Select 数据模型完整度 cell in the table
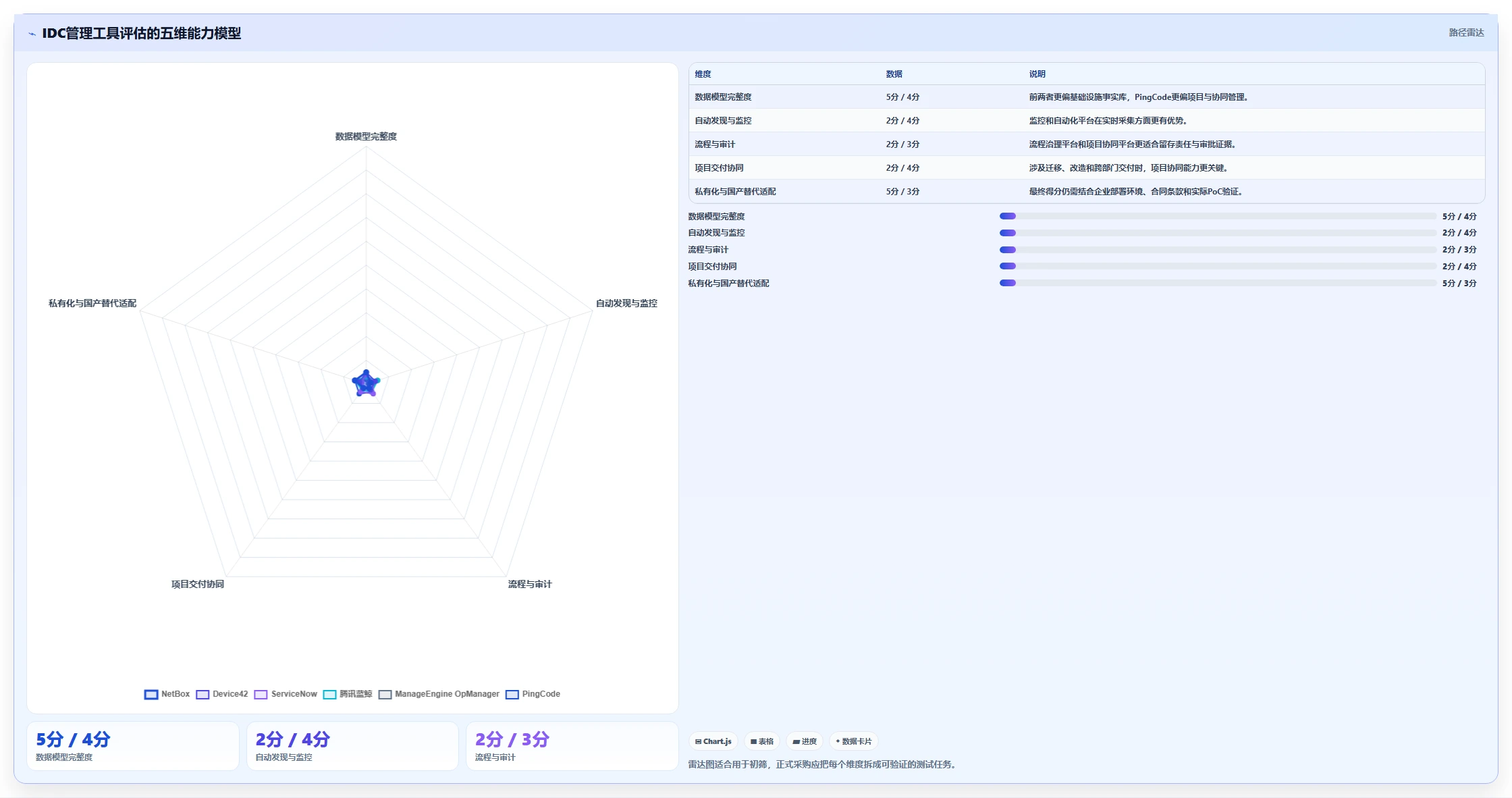 (x=723, y=97)
